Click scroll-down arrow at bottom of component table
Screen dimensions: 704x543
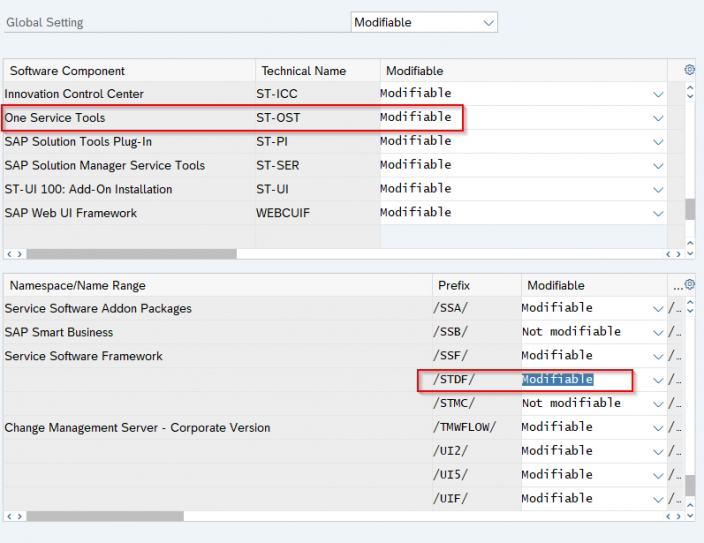(x=690, y=254)
